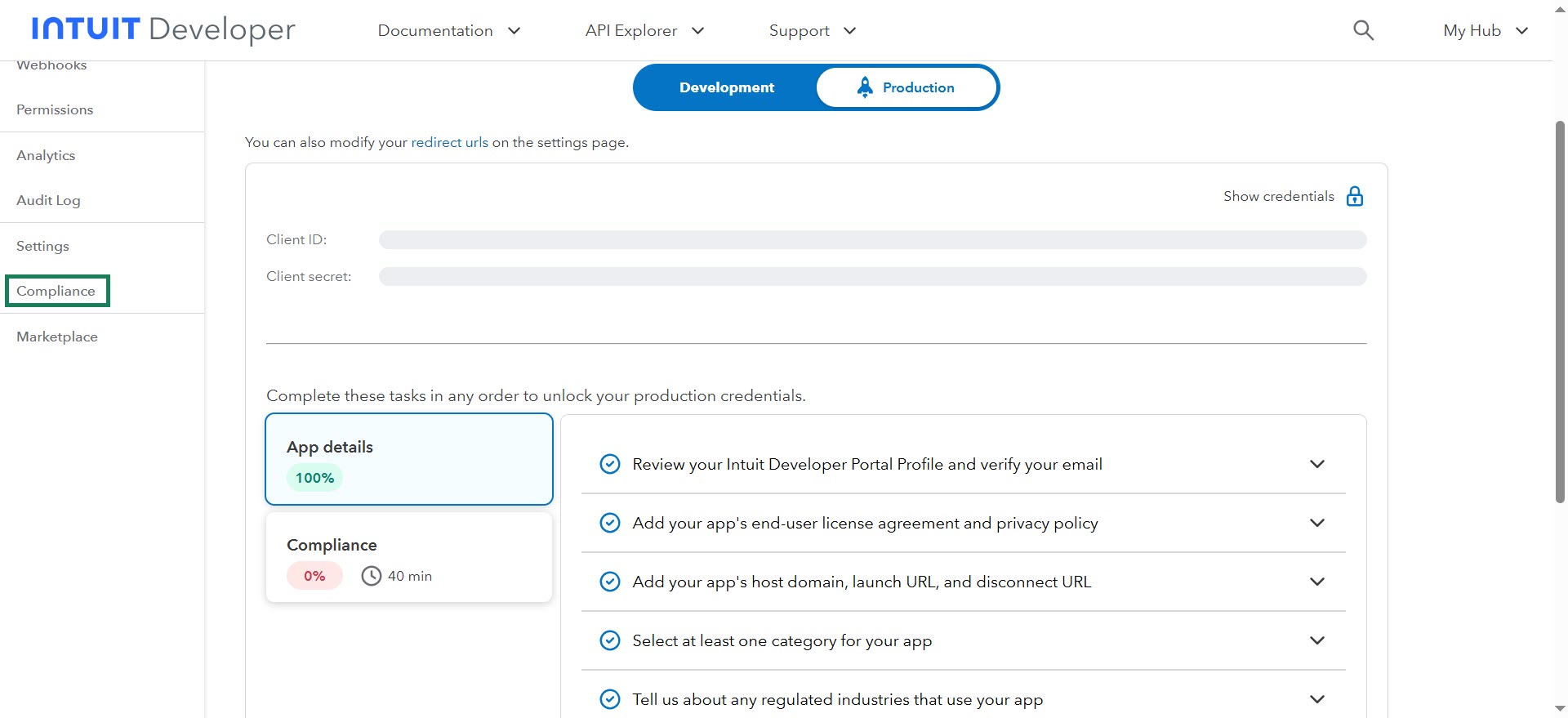This screenshot has width=1568, height=718.
Task: Click checkmark icon beside Review your Intuit profile
Action: click(609, 464)
